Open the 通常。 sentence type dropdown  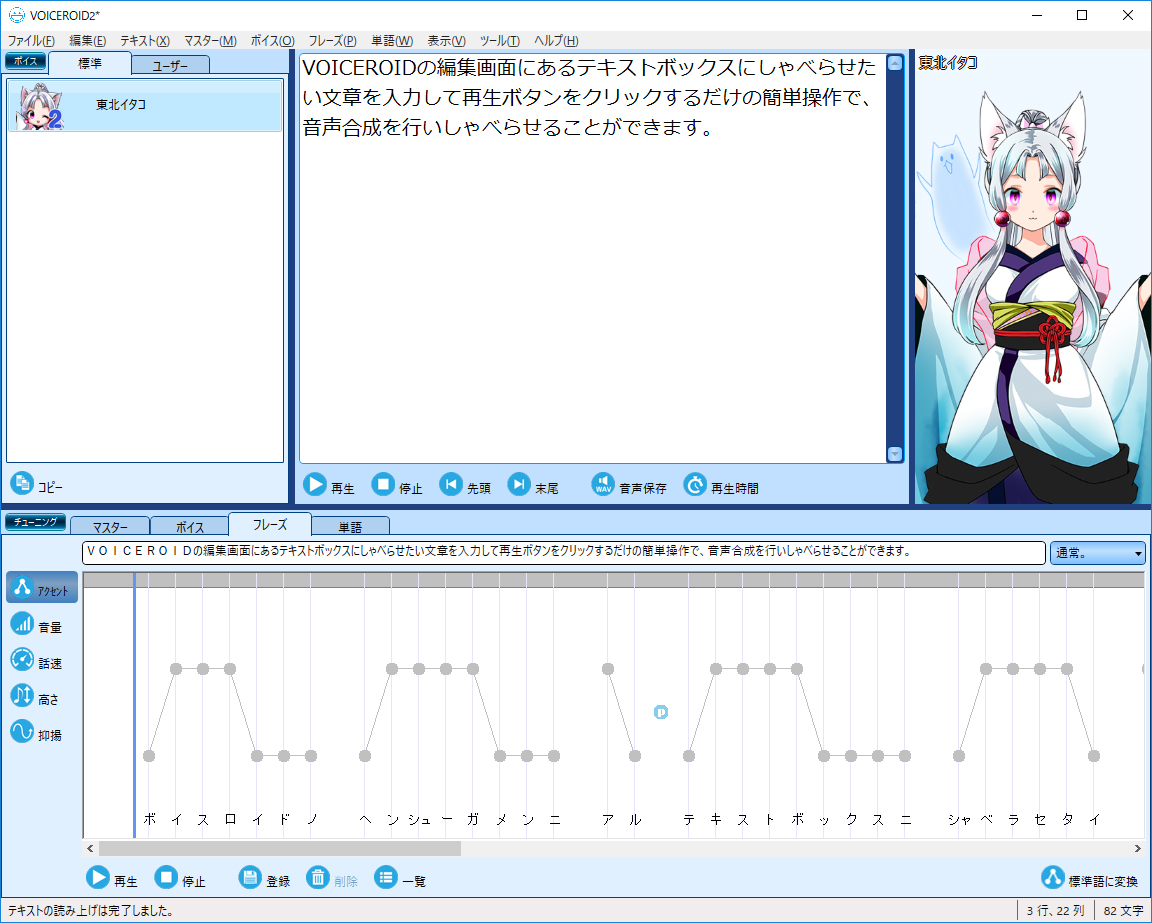click(1098, 553)
